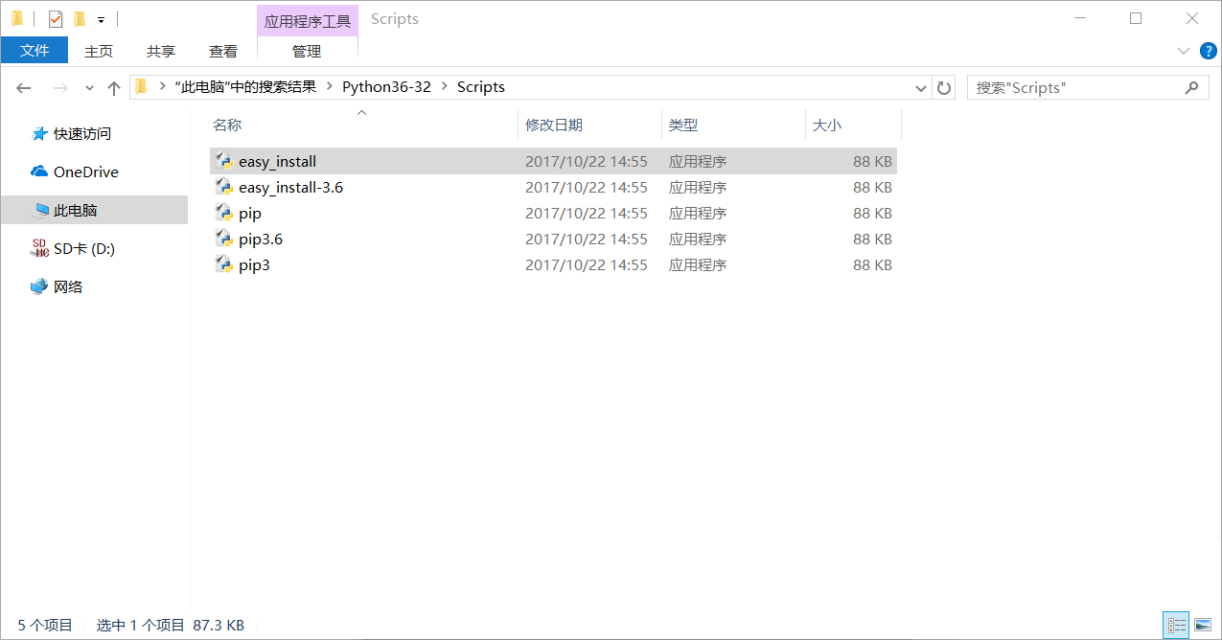Expand the address bar history dropdown
This screenshot has width=1222, height=640.
click(x=920, y=87)
